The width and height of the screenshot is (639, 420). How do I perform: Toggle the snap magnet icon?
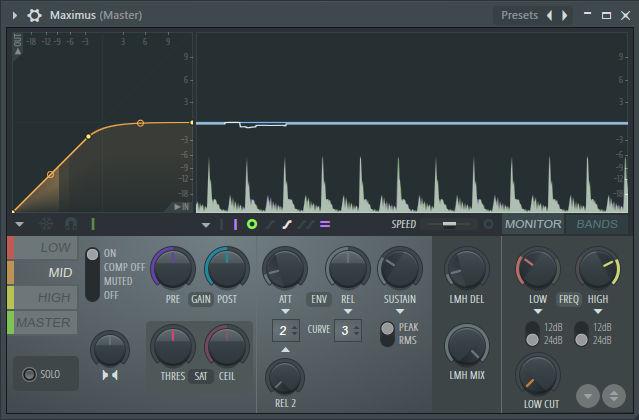point(71,224)
